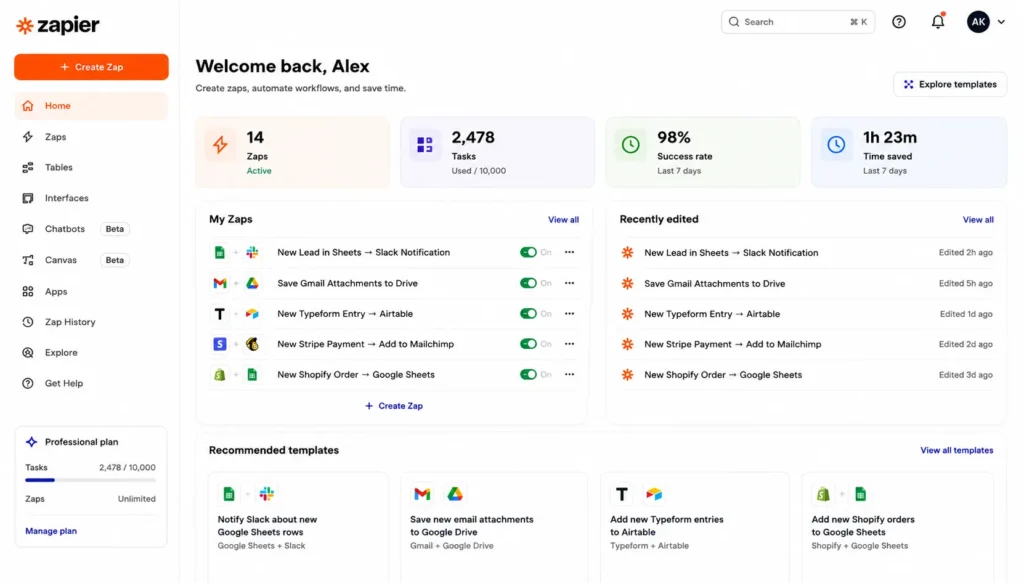This screenshot has height=583, width=1024.
Task: Click Slack icon in New Lead row
Action: [x=252, y=252]
